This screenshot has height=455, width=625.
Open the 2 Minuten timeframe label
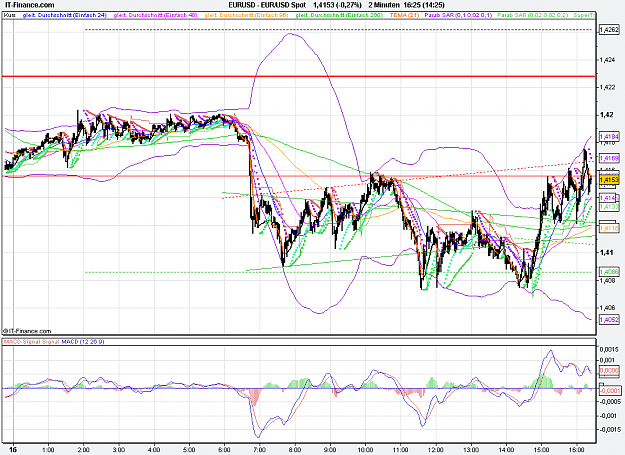384,5
